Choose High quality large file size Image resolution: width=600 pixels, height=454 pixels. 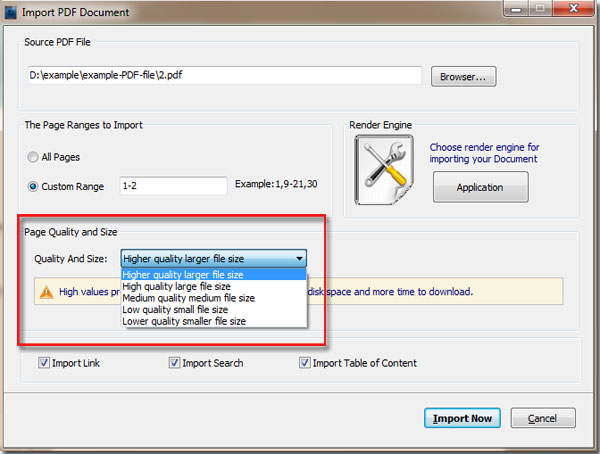coord(214,286)
